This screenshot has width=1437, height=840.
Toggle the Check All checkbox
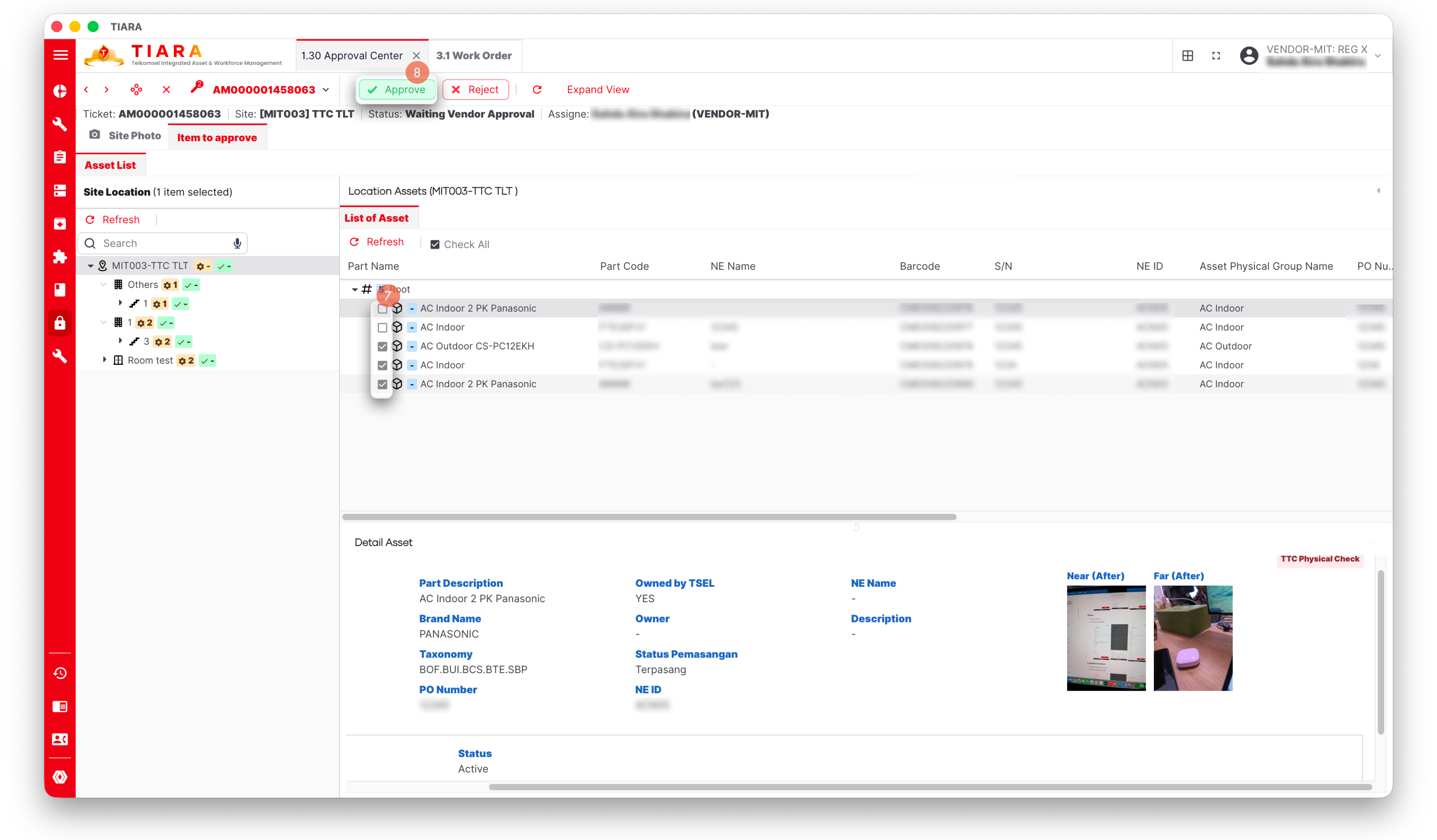point(435,244)
